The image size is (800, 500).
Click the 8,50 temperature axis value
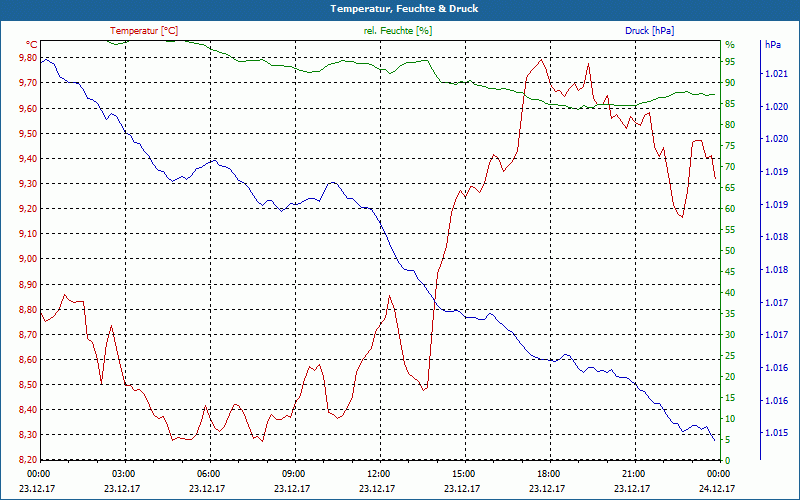(x=28, y=385)
